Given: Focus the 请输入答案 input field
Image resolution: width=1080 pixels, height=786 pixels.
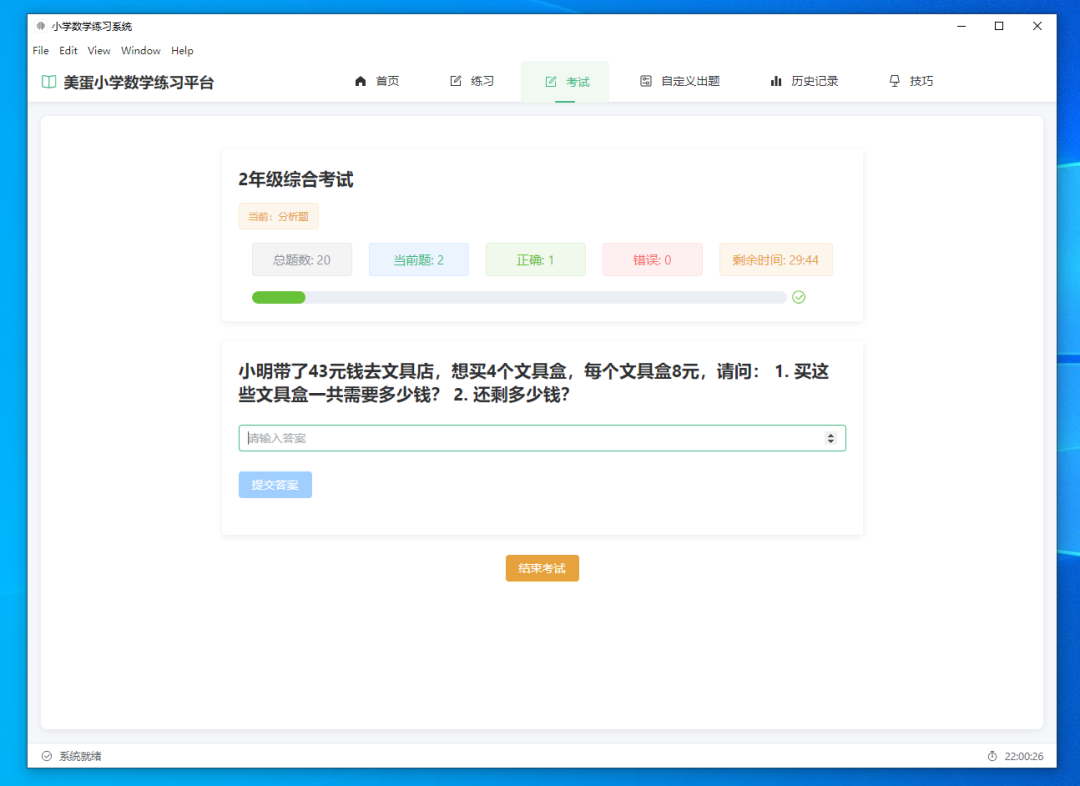Looking at the screenshot, I should coord(542,438).
